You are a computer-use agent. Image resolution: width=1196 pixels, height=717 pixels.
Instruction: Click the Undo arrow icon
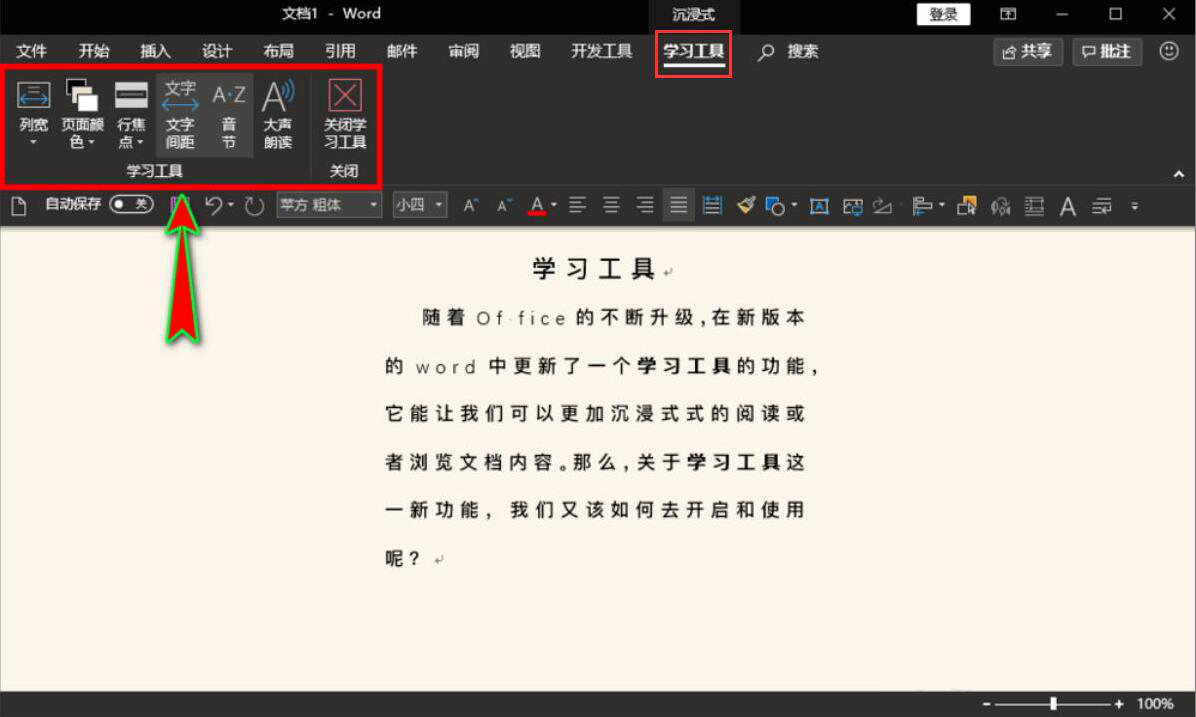pos(214,205)
